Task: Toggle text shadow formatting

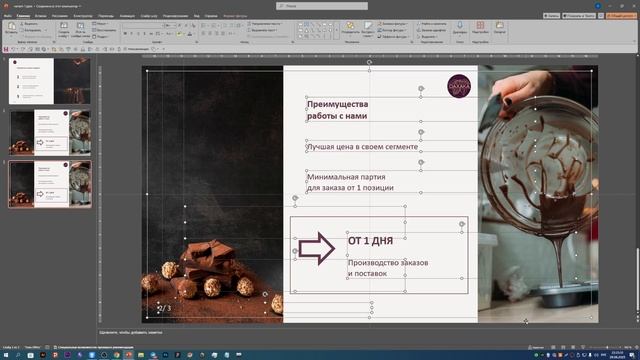Action: point(144,33)
